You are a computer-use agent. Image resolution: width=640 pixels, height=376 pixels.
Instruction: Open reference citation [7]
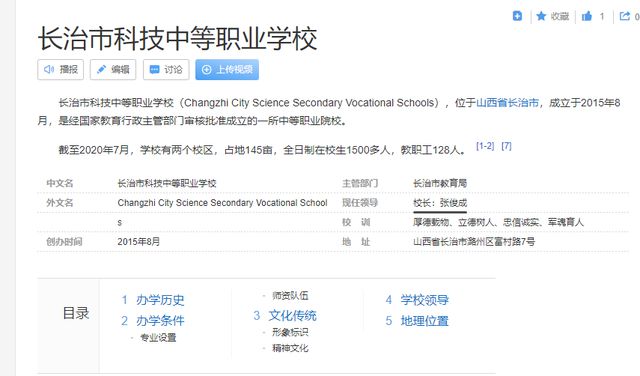[x=506, y=146]
